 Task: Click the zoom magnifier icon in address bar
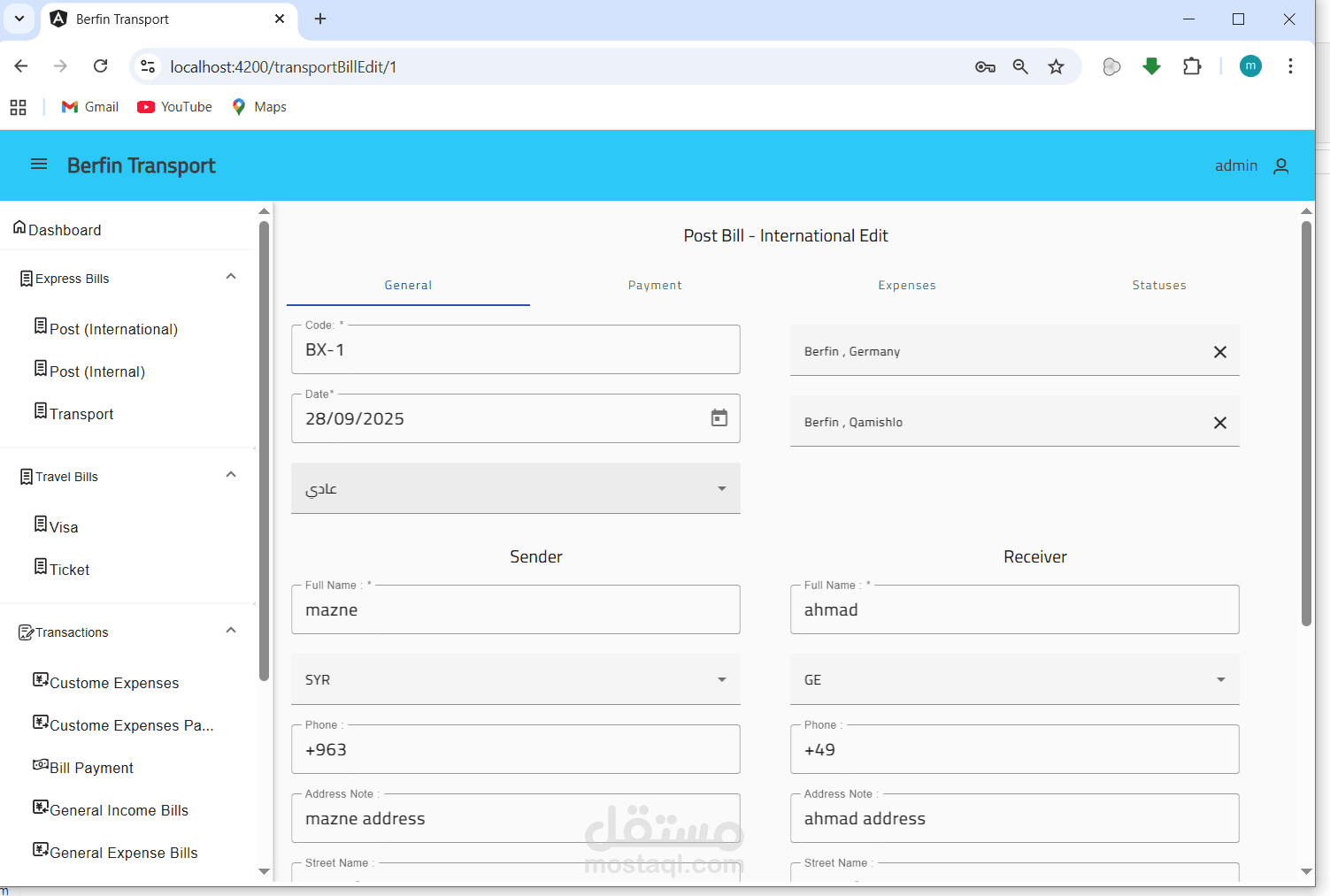[1020, 66]
